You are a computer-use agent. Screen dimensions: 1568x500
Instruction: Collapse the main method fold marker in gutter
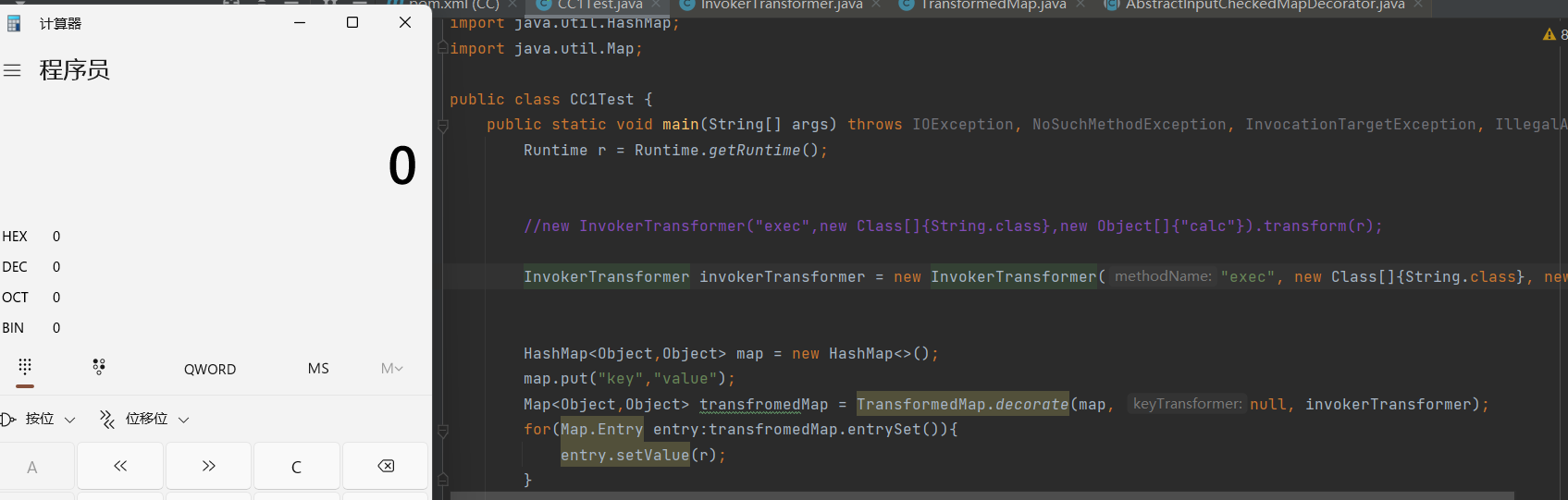click(x=443, y=126)
